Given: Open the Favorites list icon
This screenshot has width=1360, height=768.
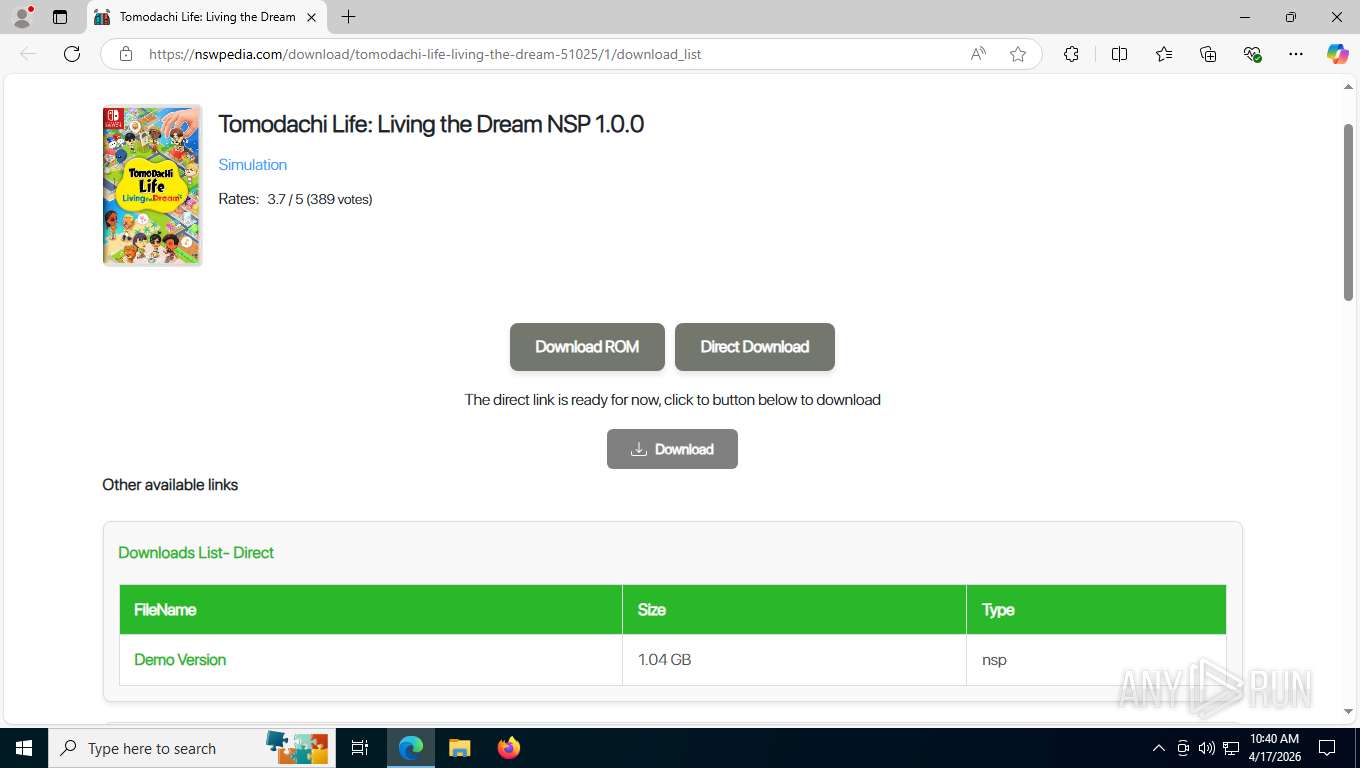Looking at the screenshot, I should (1164, 54).
